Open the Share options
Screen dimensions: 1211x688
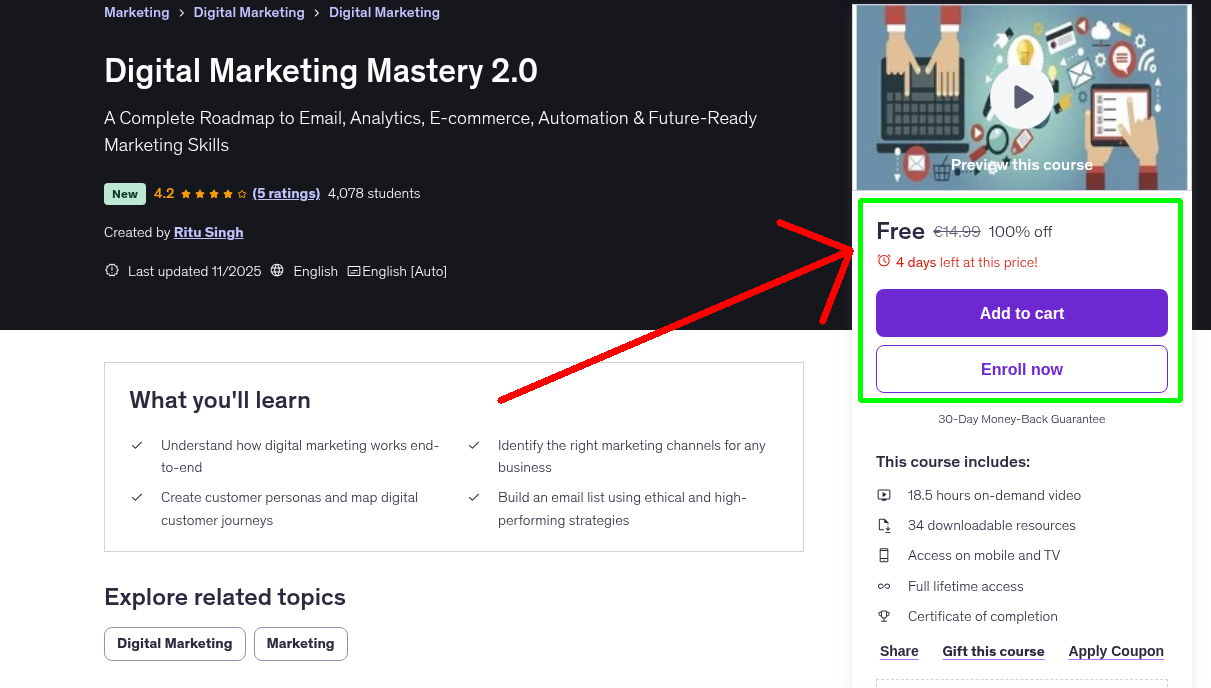pos(898,651)
